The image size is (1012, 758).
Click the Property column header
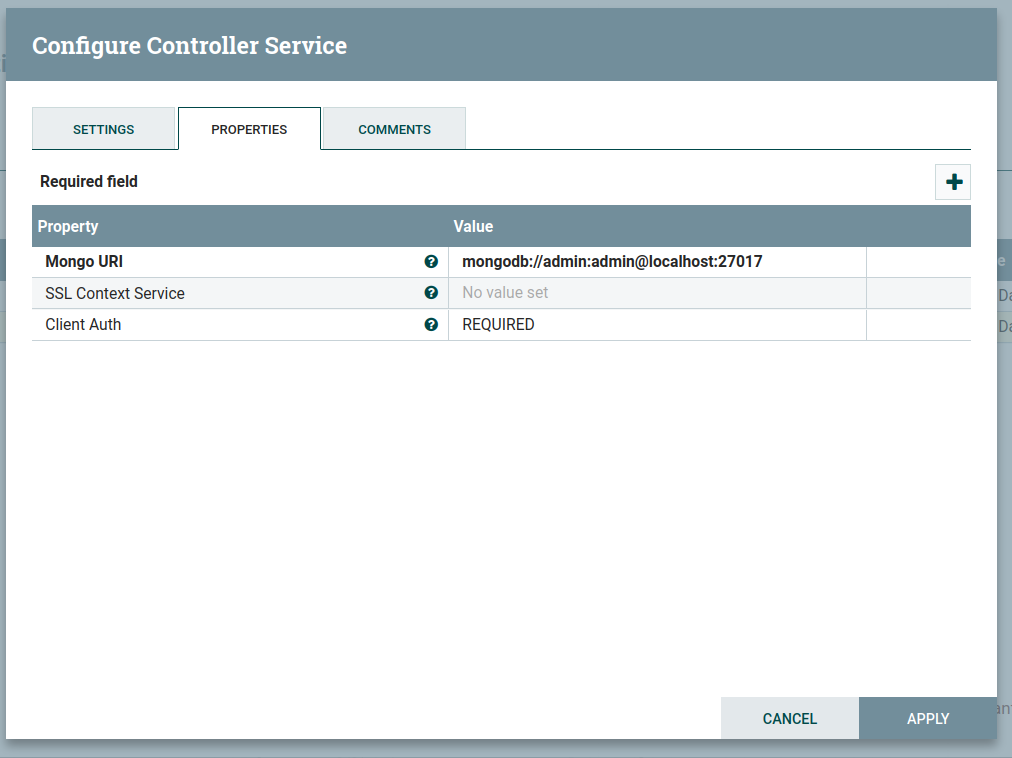point(68,227)
